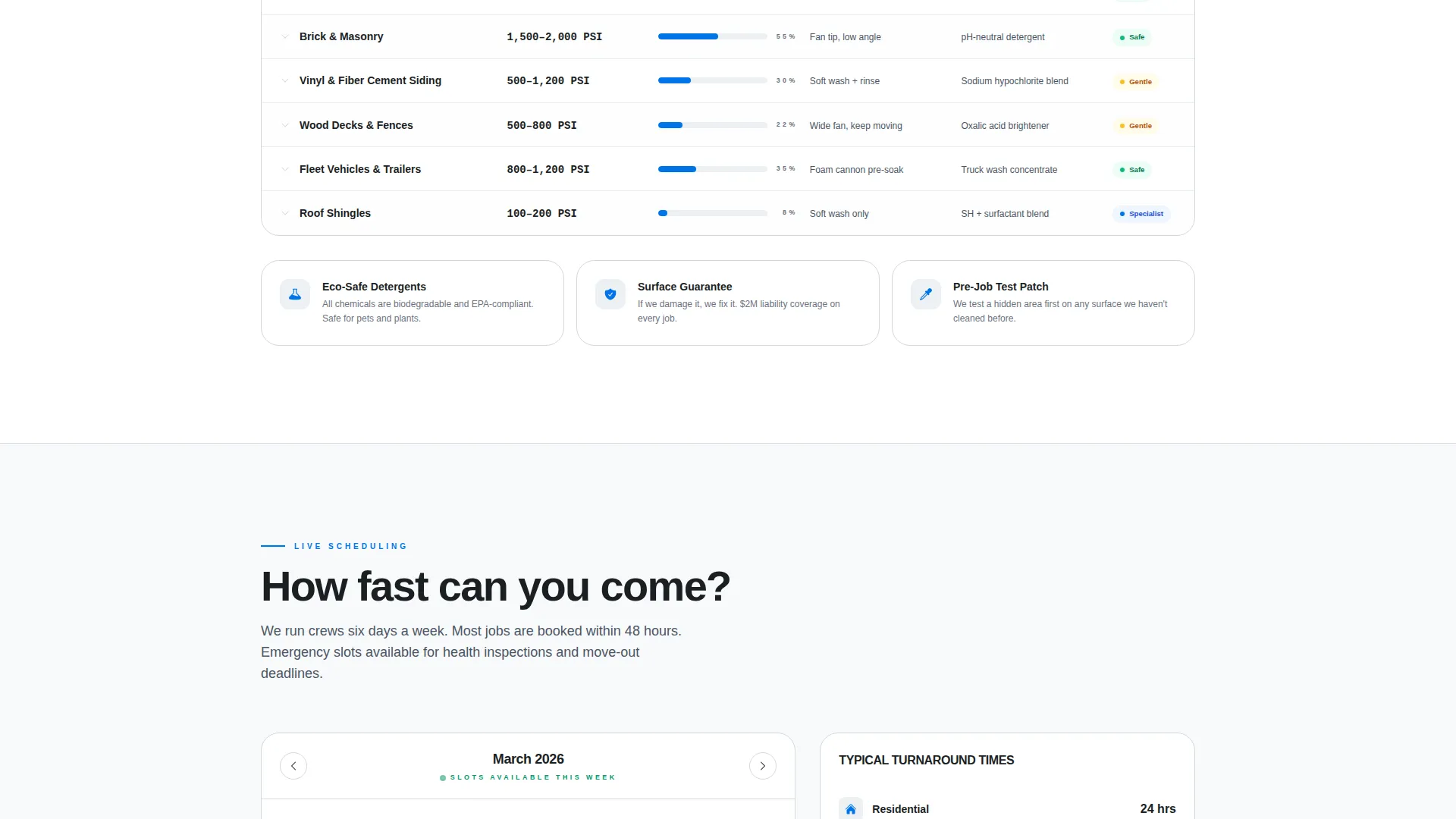The image size is (1456, 819).
Task: Click the Gentle badge for Wood Decks
Action: pyautogui.click(x=1135, y=126)
